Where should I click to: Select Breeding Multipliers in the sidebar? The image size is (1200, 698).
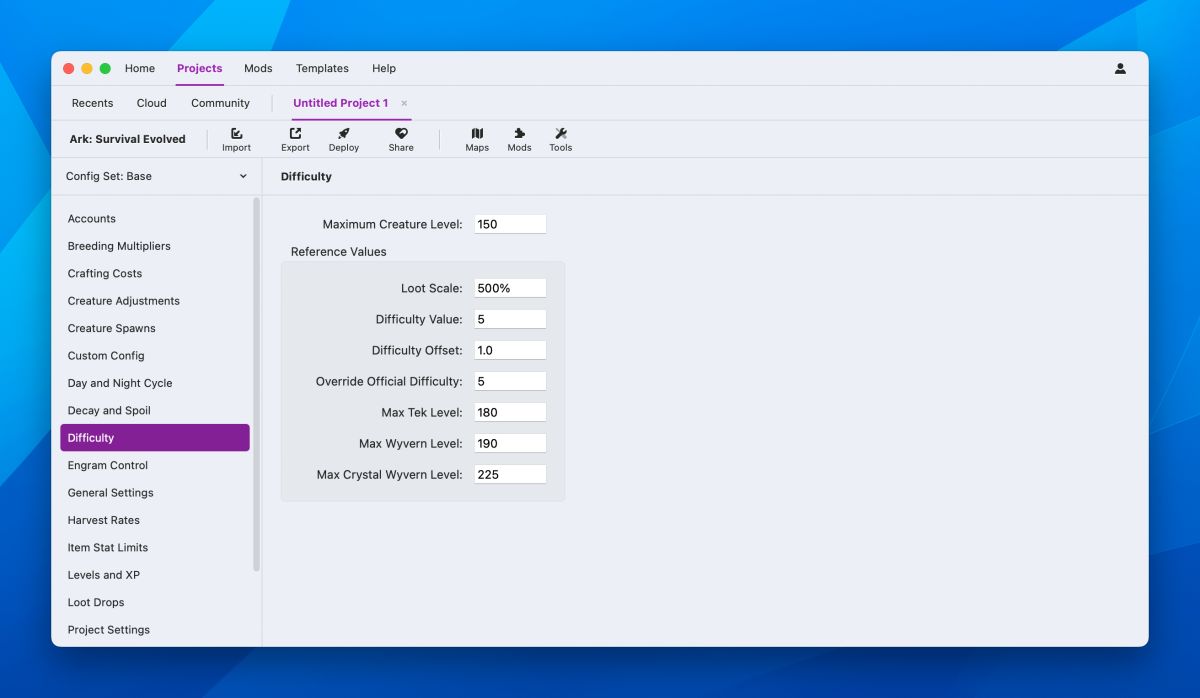point(155,246)
